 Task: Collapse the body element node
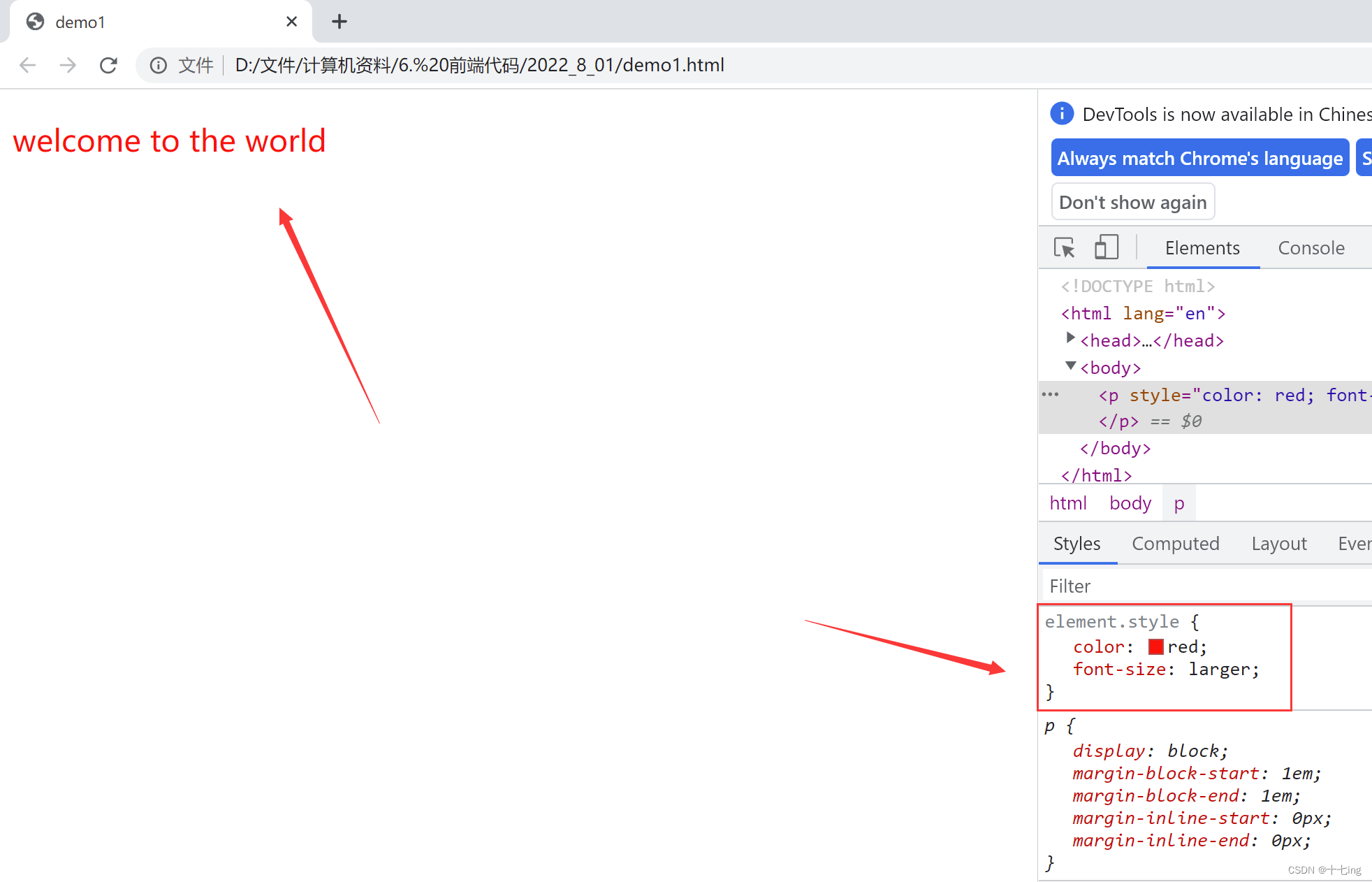click(1070, 366)
